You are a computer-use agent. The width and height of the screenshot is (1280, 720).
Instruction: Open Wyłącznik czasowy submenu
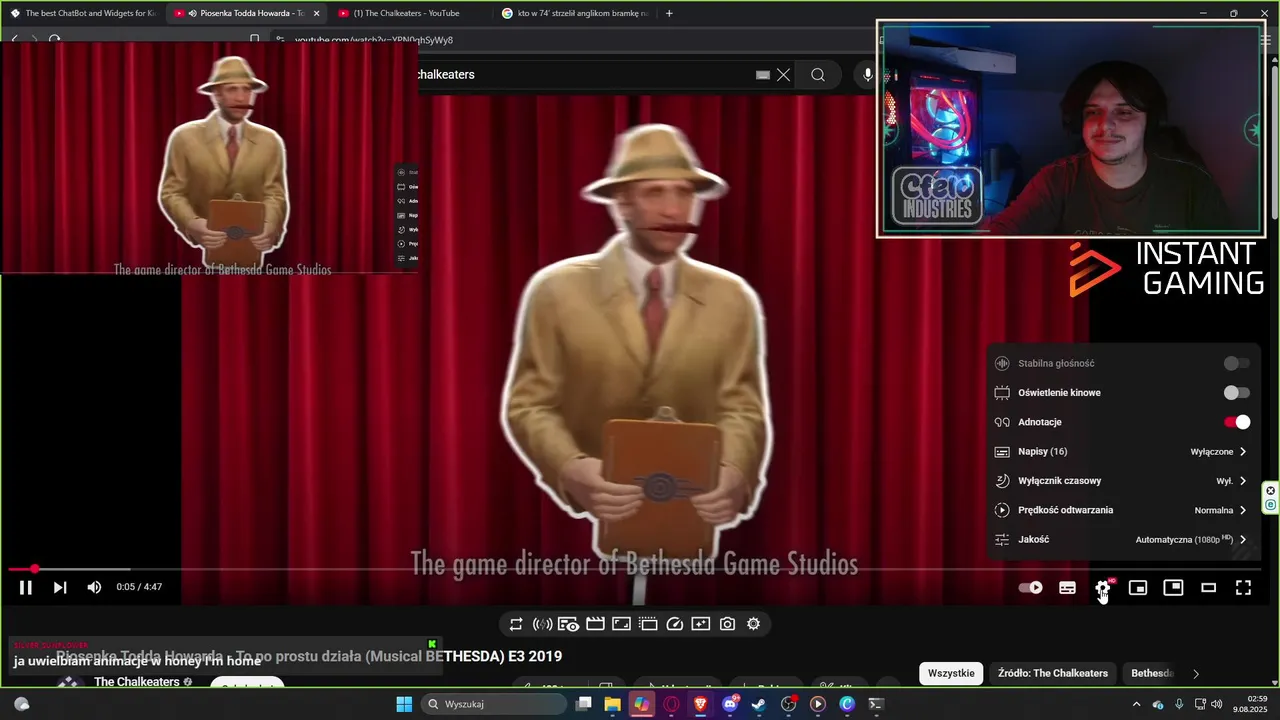(x=1122, y=481)
